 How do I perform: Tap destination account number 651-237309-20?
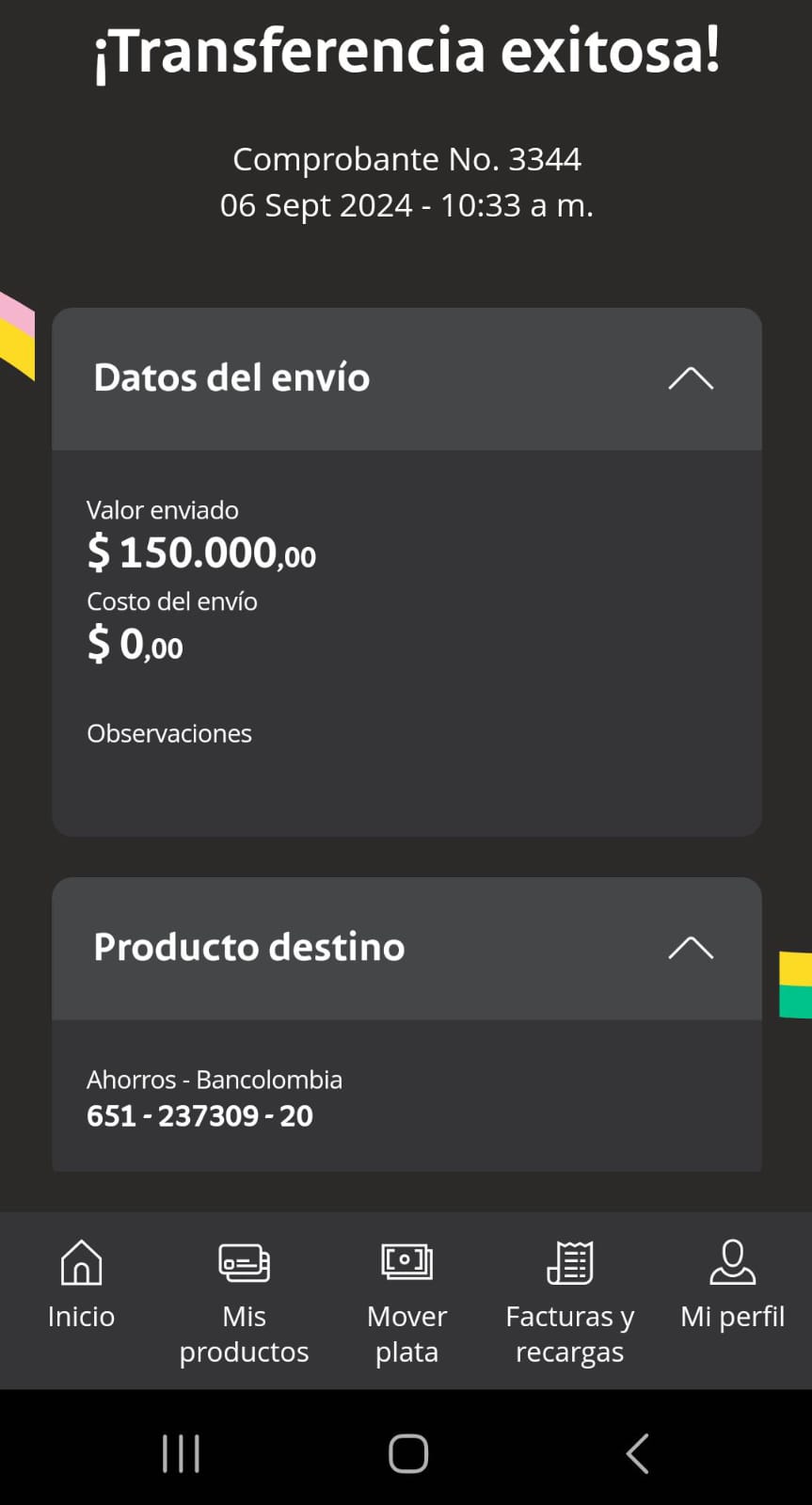coord(199,1116)
